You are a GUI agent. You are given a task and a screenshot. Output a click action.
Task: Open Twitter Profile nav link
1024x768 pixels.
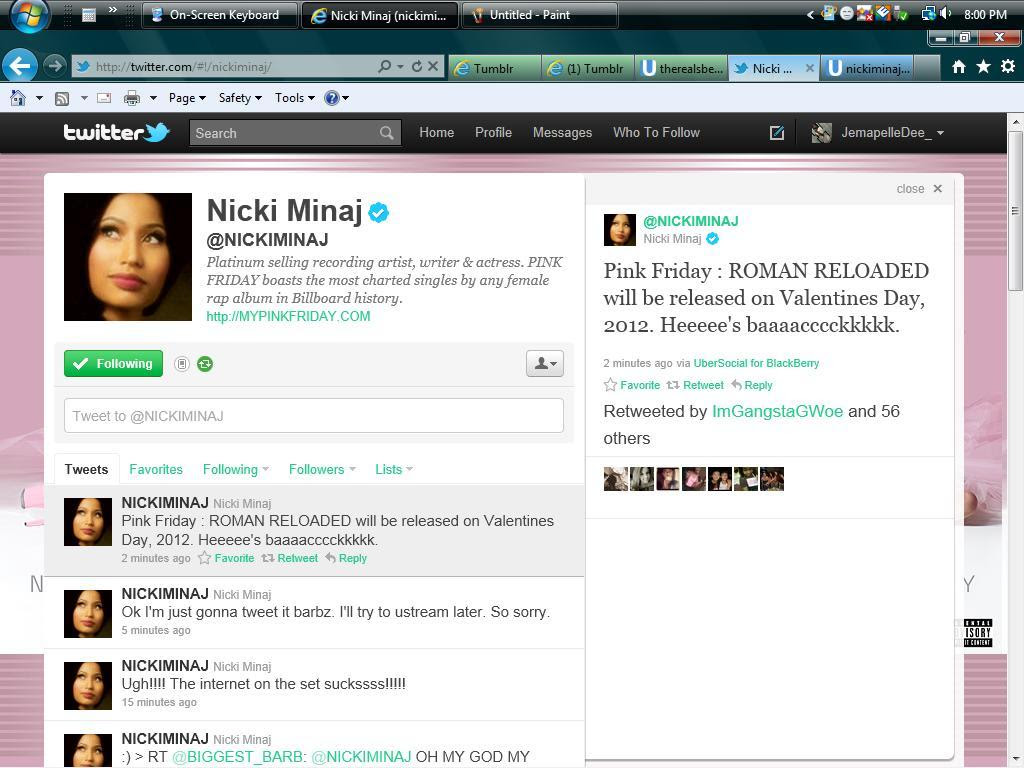click(x=493, y=133)
